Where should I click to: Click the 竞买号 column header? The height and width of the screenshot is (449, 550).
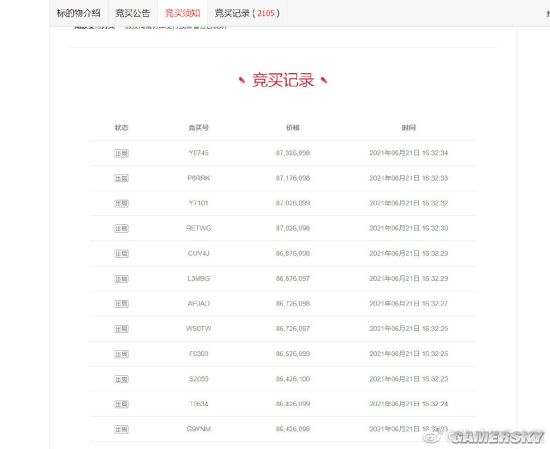pos(199,127)
